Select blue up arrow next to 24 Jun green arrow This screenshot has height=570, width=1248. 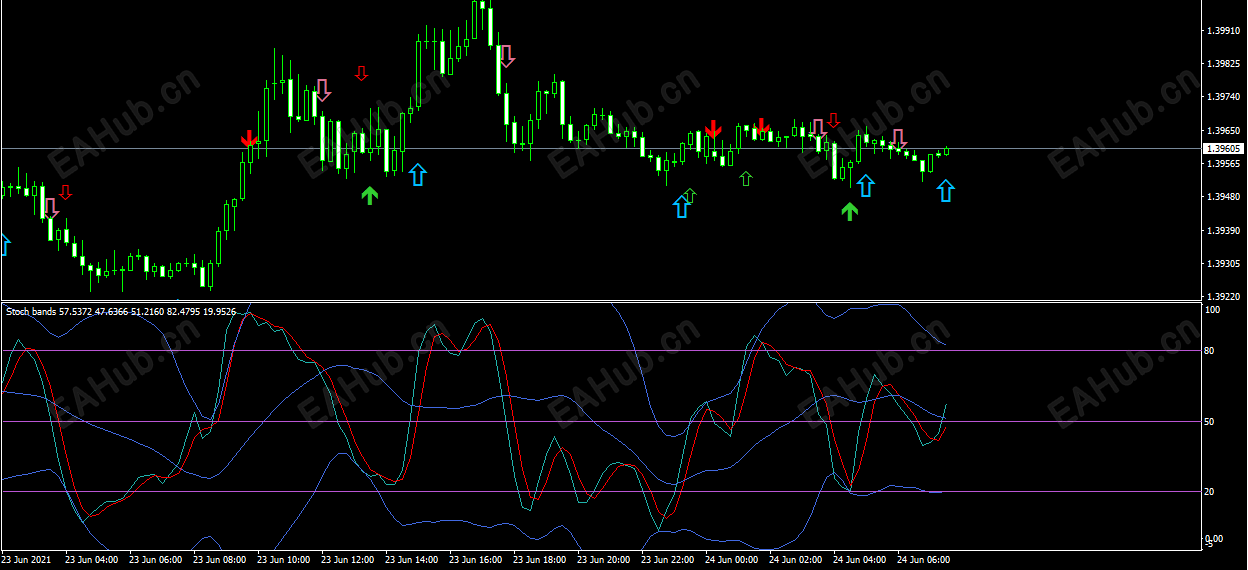pyautogui.click(x=866, y=185)
